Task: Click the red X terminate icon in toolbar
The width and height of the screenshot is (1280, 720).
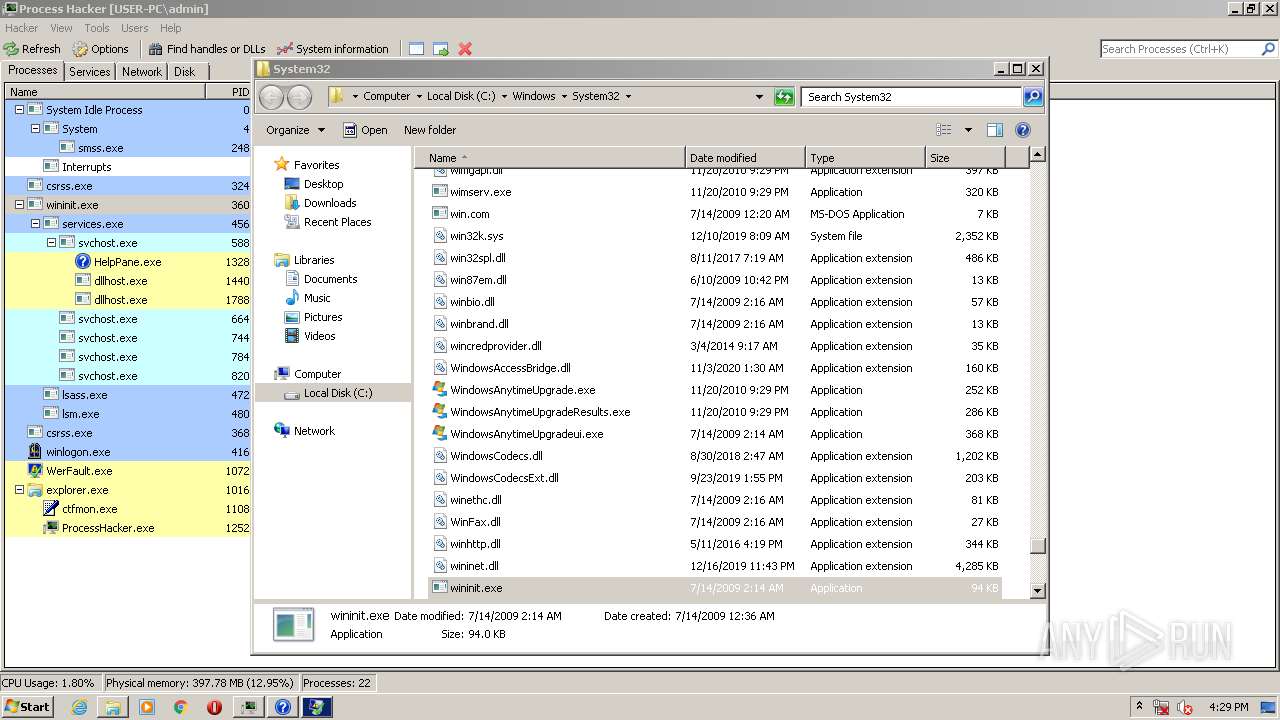Action: click(465, 49)
